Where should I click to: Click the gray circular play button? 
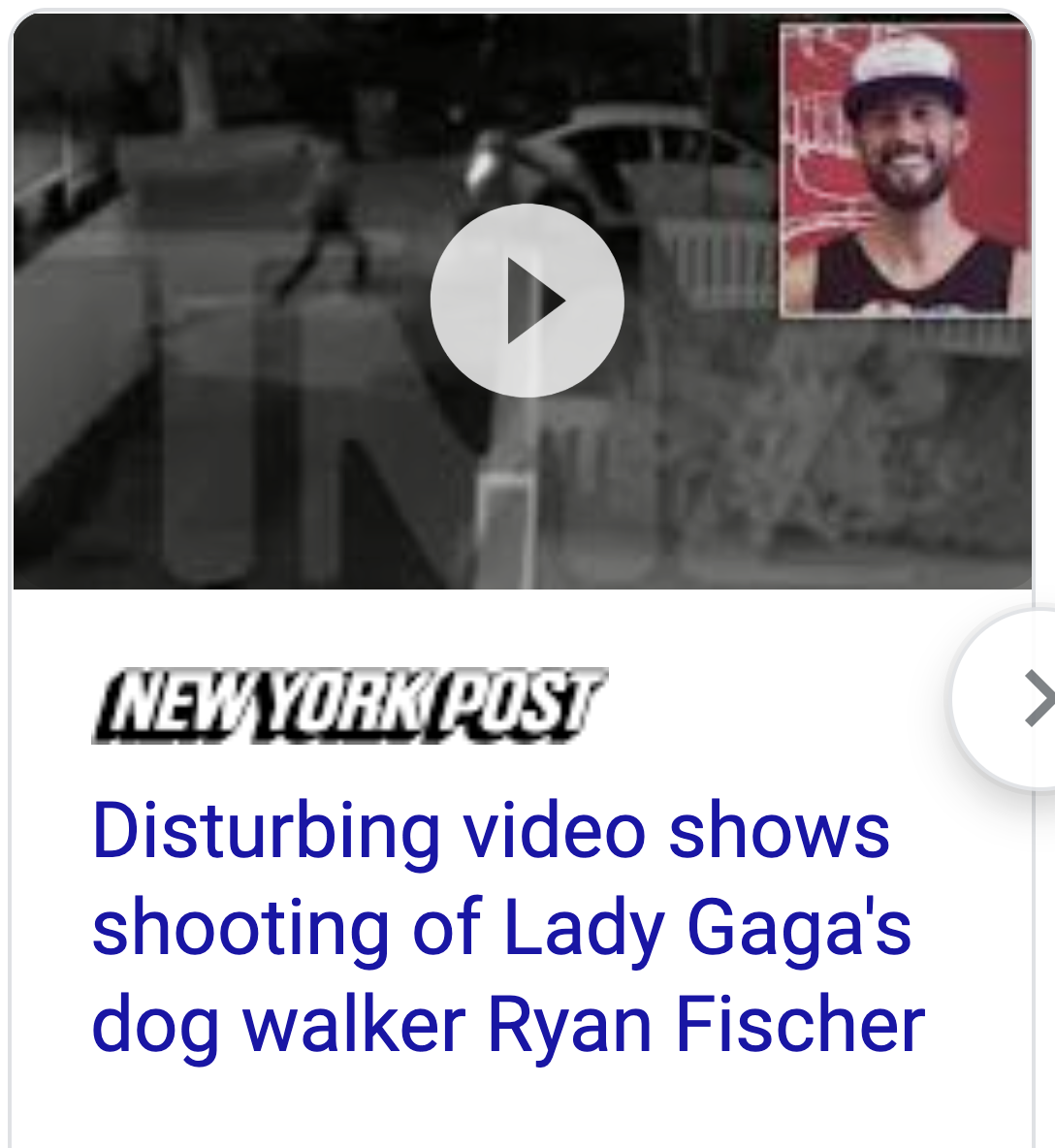[527, 301]
